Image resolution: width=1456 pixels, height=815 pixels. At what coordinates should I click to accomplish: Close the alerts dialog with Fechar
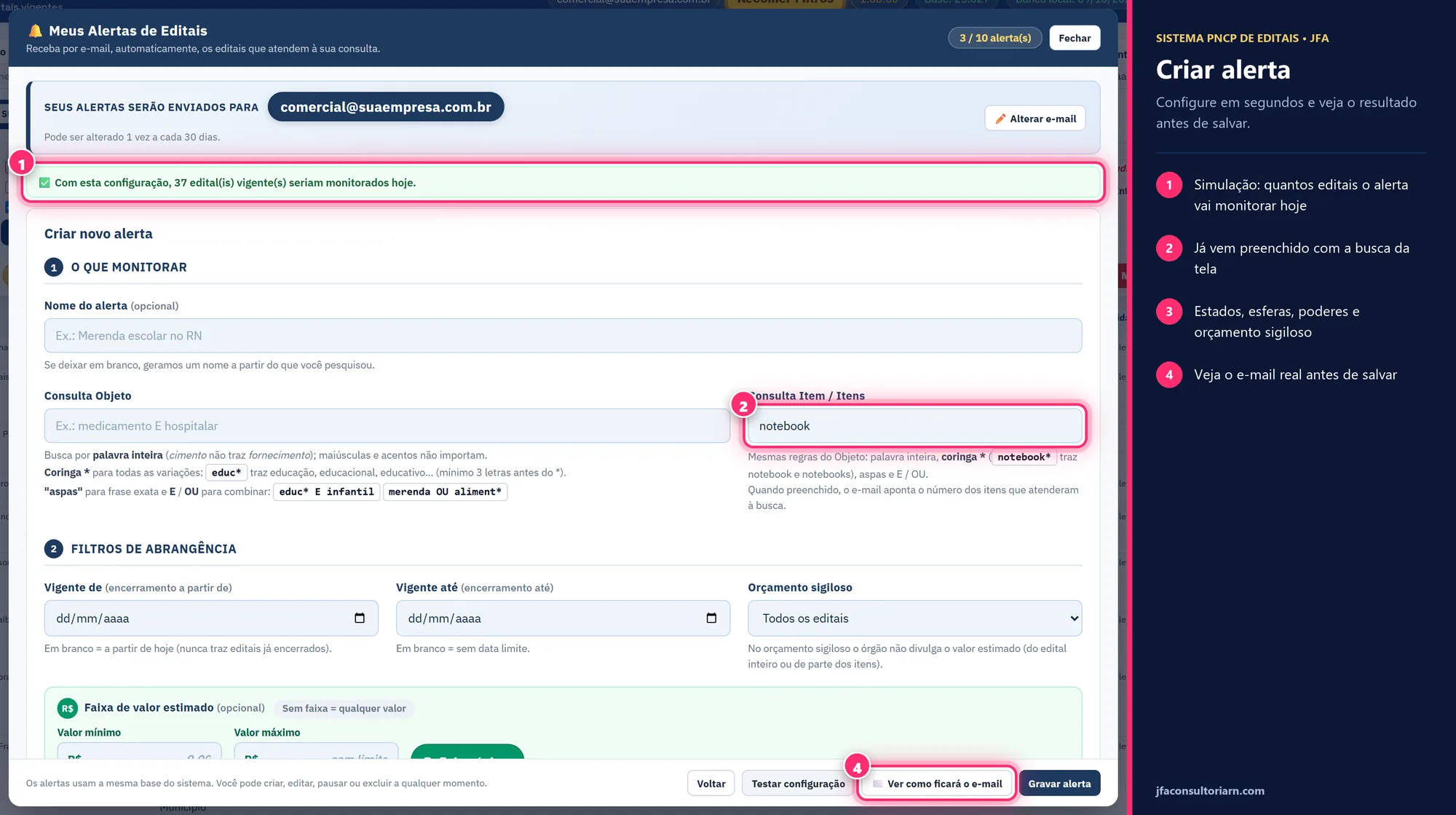1075,38
